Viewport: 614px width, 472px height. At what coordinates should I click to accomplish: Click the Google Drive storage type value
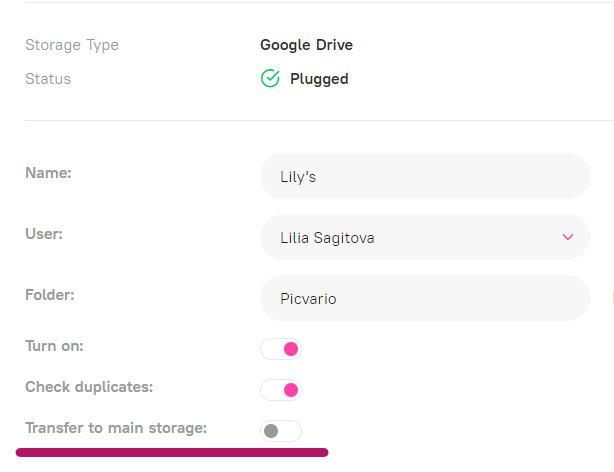click(306, 45)
